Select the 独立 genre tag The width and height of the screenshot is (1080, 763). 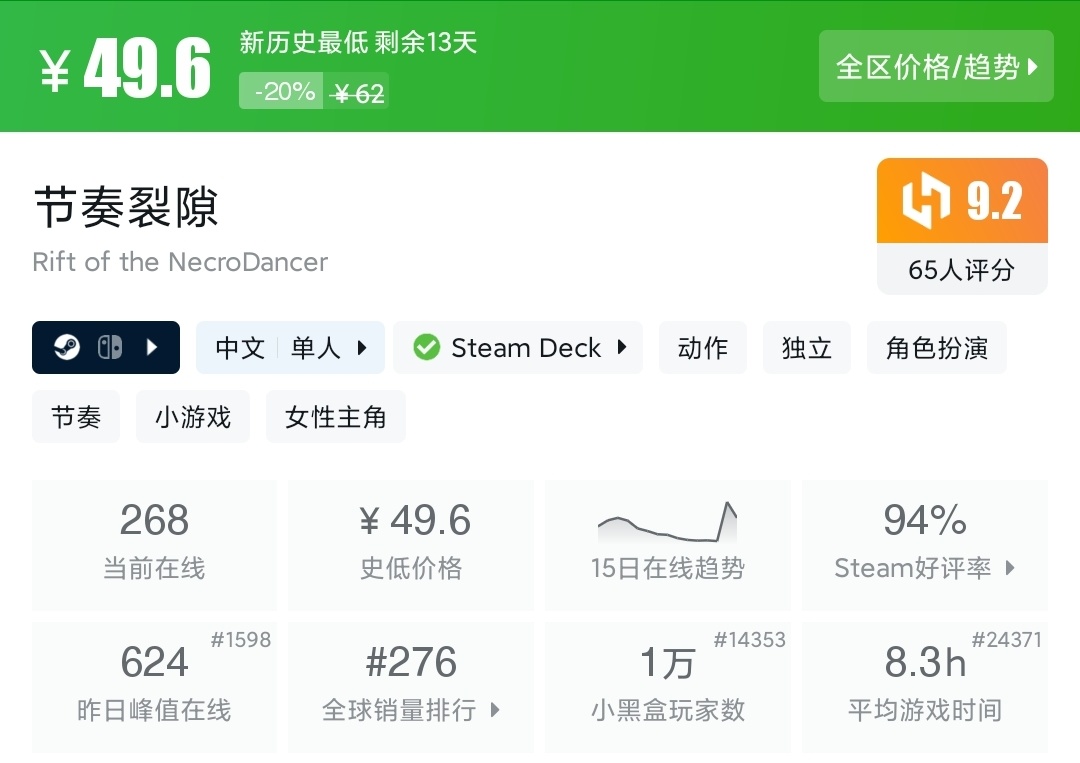point(806,348)
